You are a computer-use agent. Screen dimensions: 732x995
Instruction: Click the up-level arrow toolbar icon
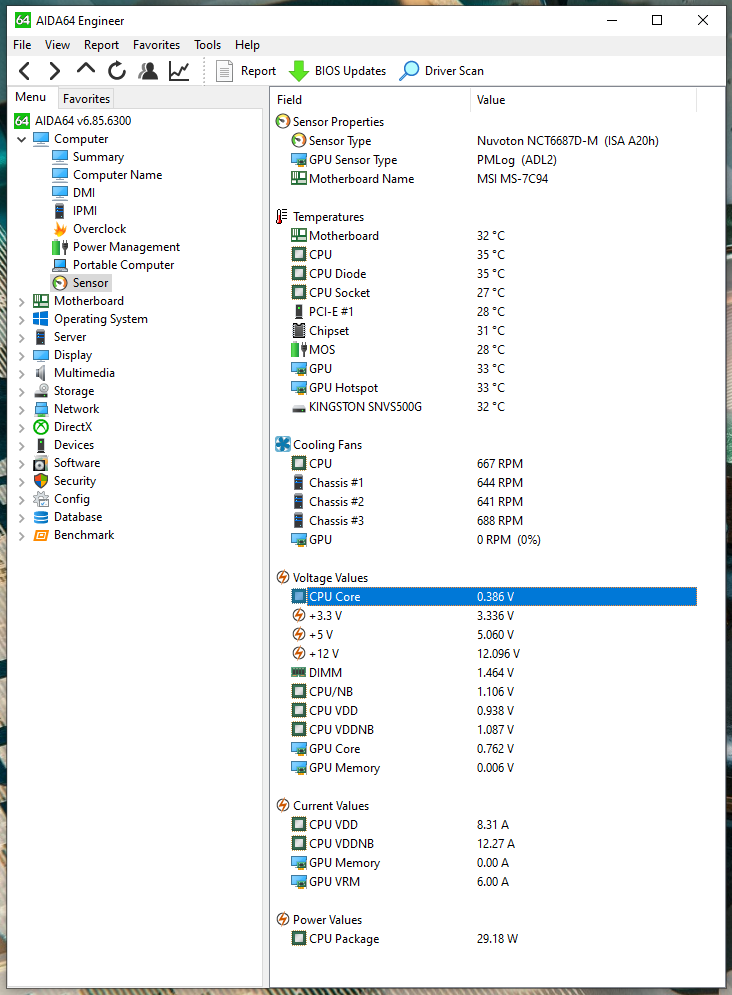click(86, 69)
